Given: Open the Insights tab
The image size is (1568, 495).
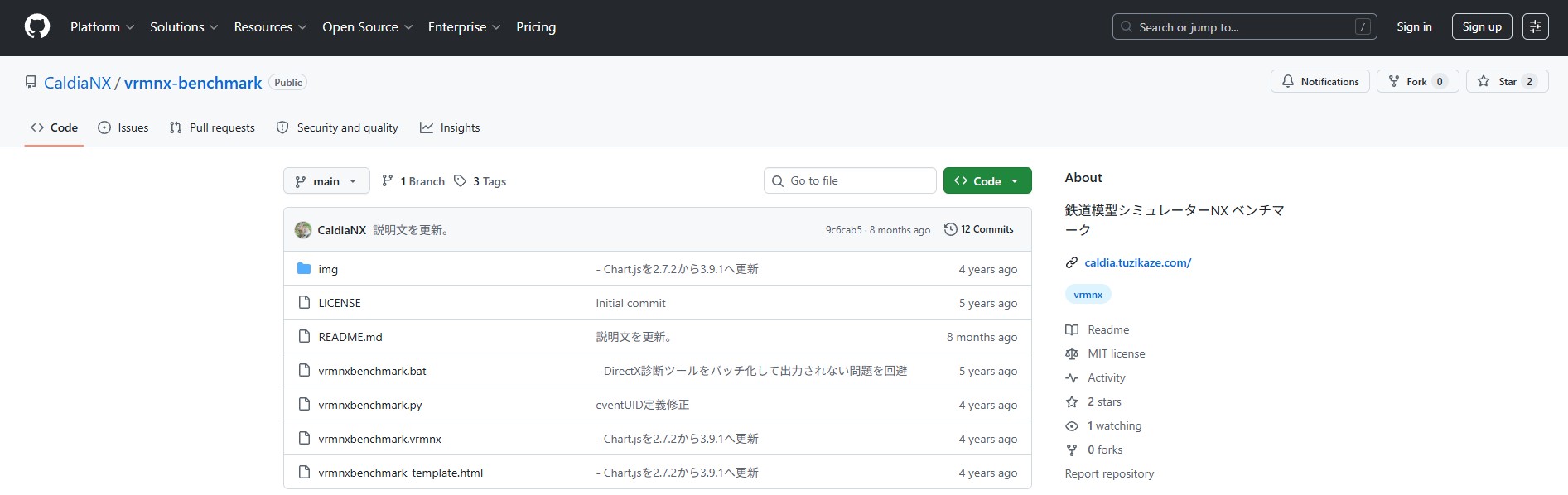Looking at the screenshot, I should point(450,127).
